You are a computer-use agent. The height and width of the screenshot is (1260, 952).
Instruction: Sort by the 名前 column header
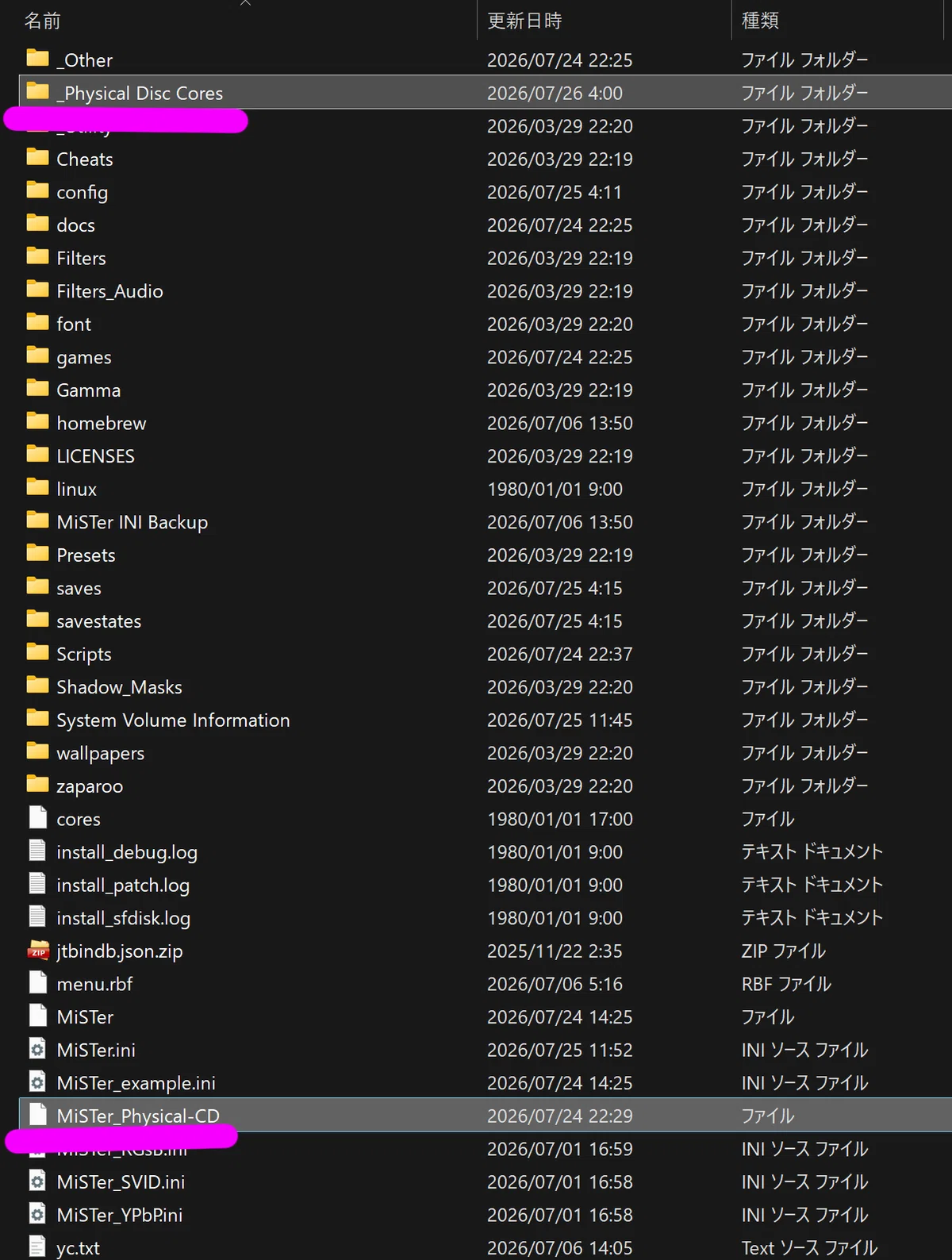[42, 21]
